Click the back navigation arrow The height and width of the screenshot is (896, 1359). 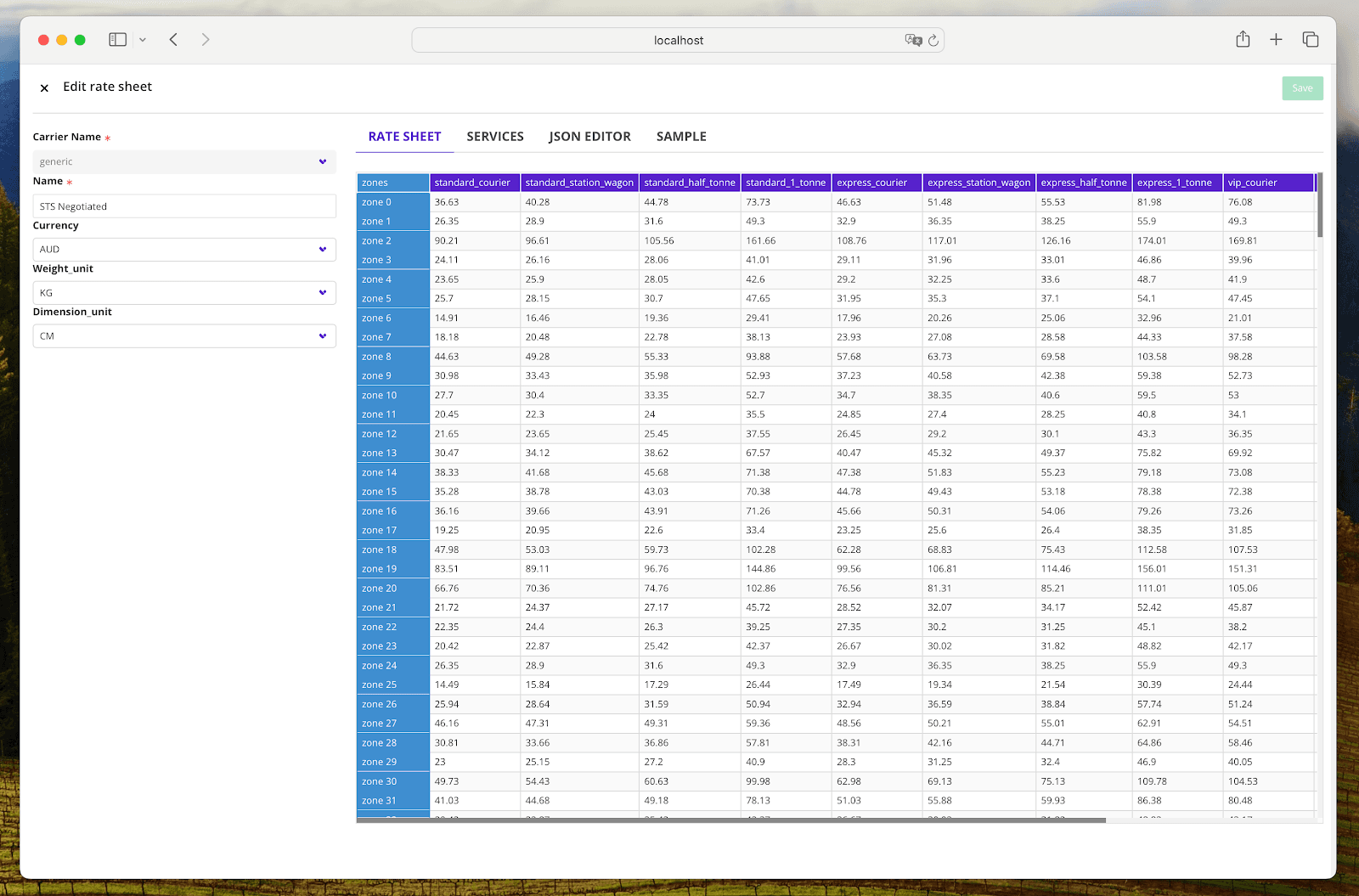pos(172,39)
